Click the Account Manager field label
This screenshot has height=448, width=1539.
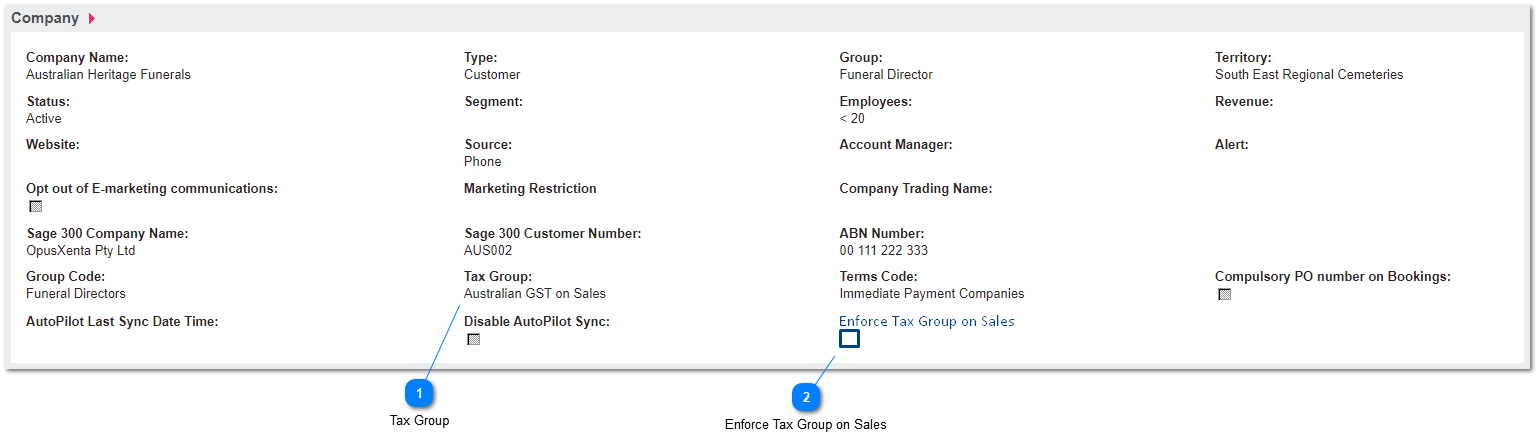coord(896,145)
